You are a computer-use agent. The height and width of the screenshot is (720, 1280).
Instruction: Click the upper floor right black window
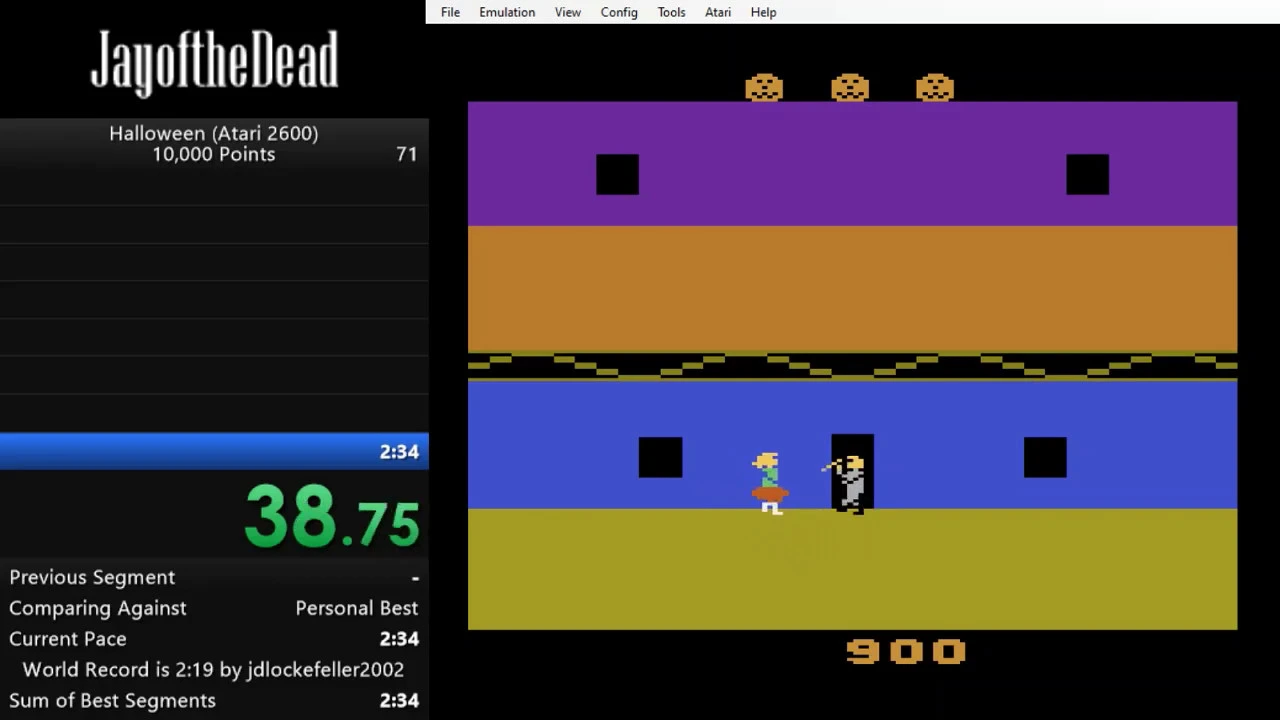pyautogui.click(x=1087, y=174)
